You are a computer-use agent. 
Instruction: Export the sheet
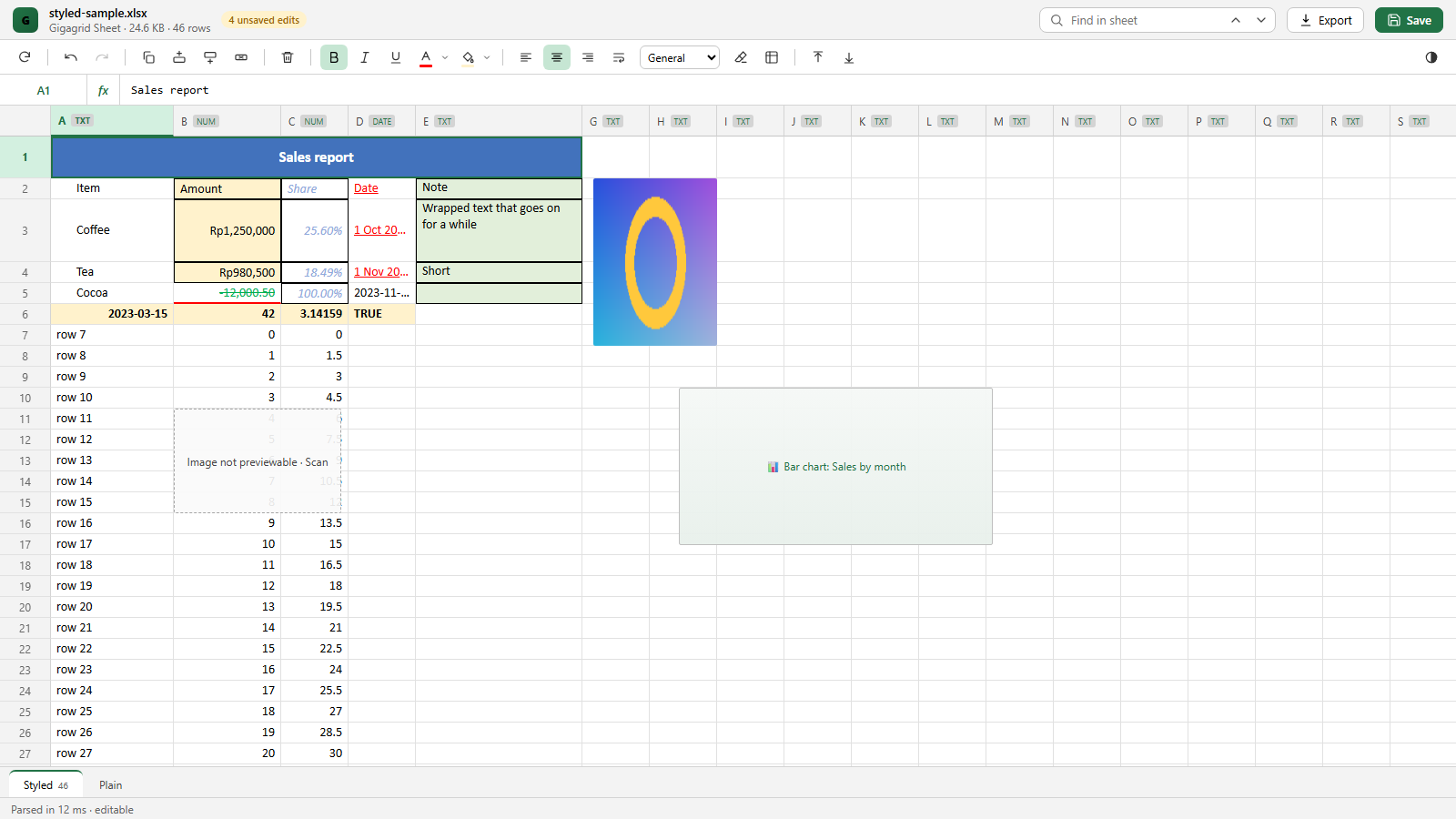click(x=1325, y=20)
